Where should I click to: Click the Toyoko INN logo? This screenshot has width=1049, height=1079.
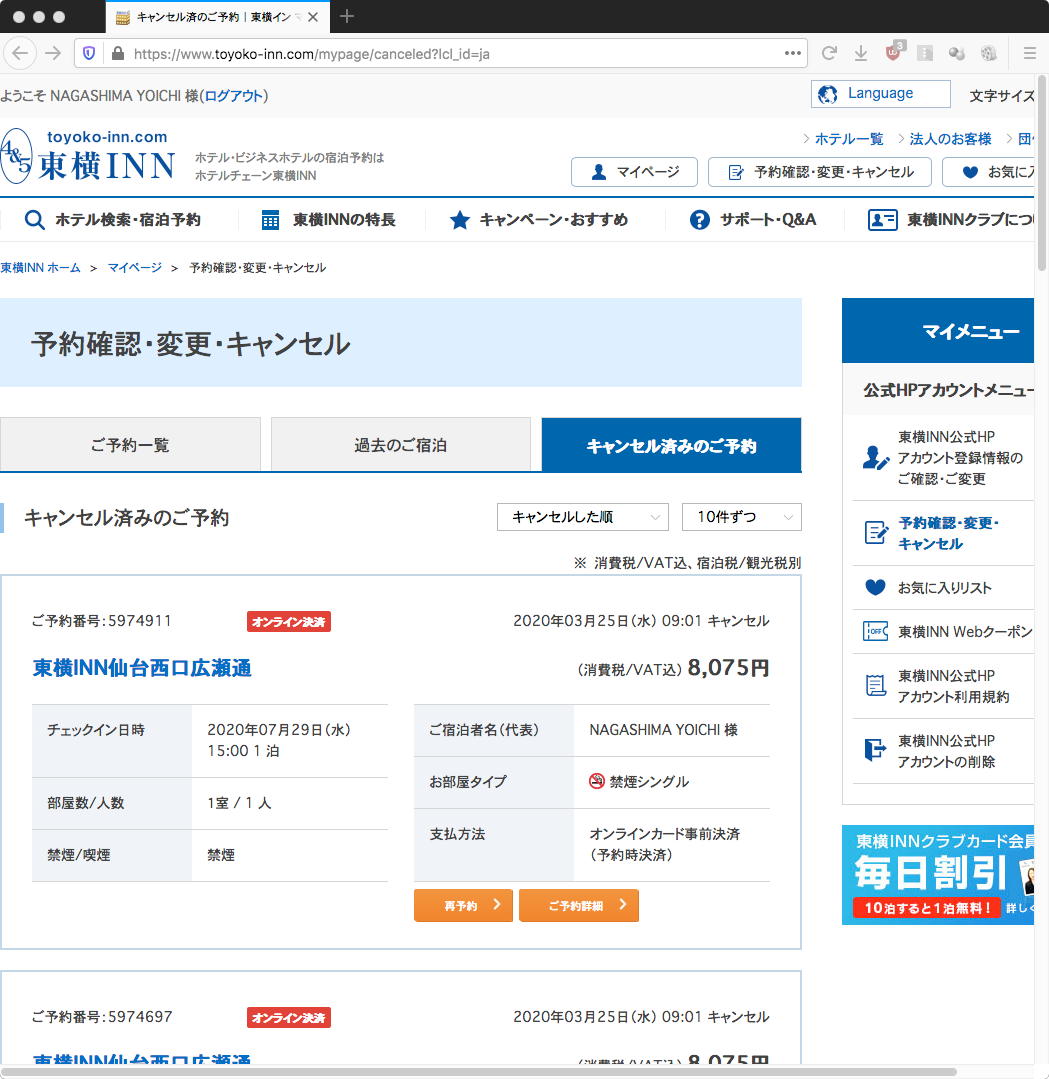(x=88, y=156)
